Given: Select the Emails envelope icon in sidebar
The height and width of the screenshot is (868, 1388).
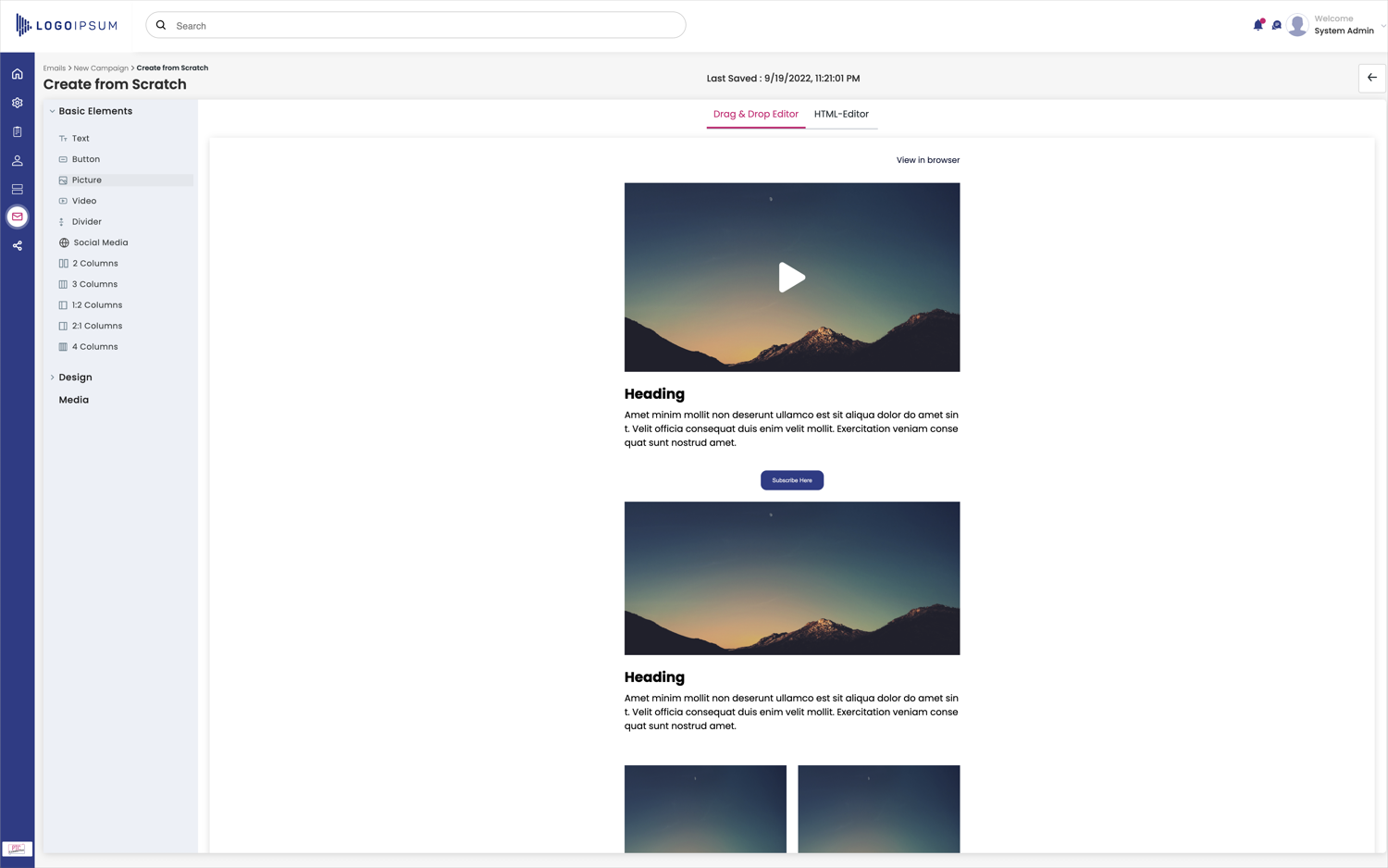Looking at the screenshot, I should click(17, 217).
